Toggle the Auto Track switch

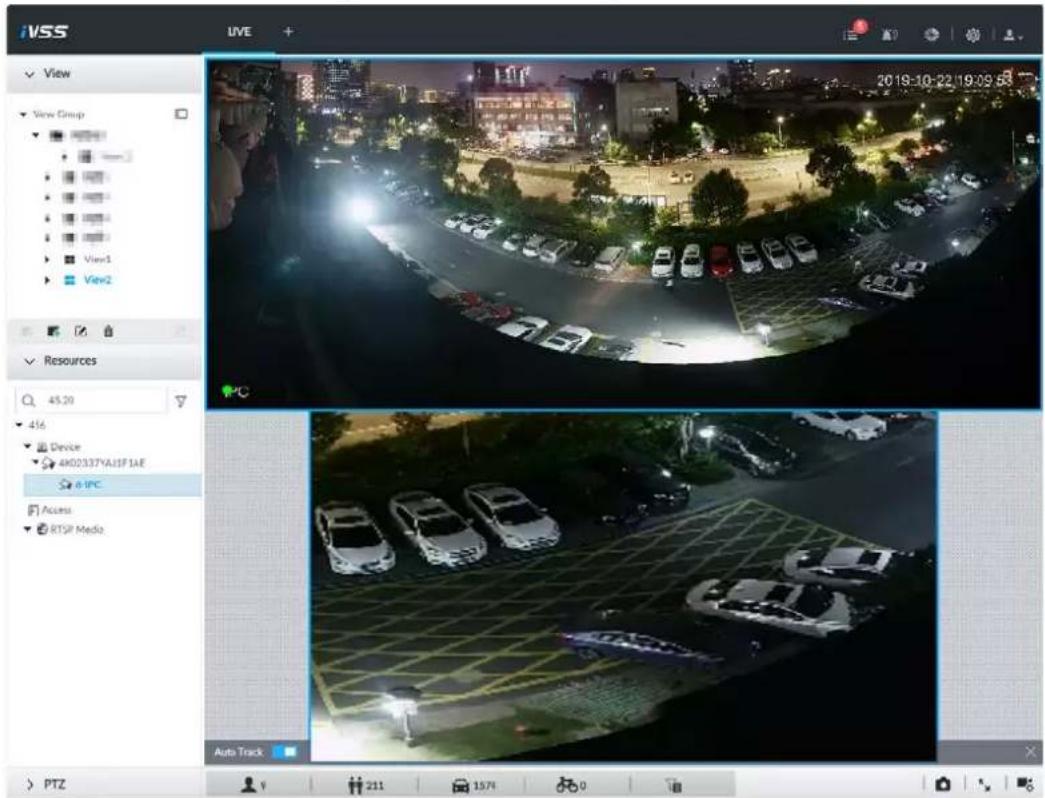coord(285,752)
